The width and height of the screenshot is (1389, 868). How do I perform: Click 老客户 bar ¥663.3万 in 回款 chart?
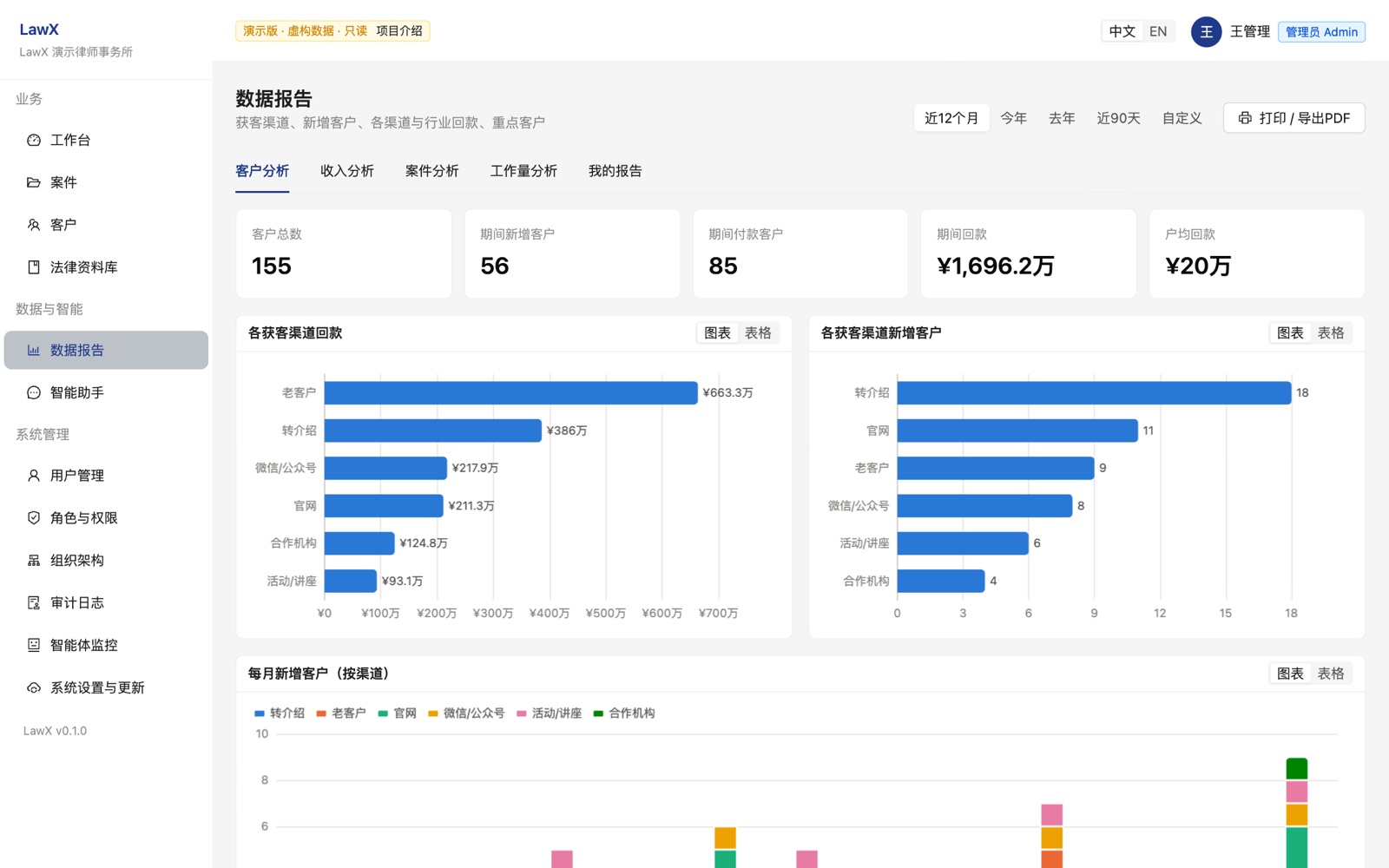[511, 393]
